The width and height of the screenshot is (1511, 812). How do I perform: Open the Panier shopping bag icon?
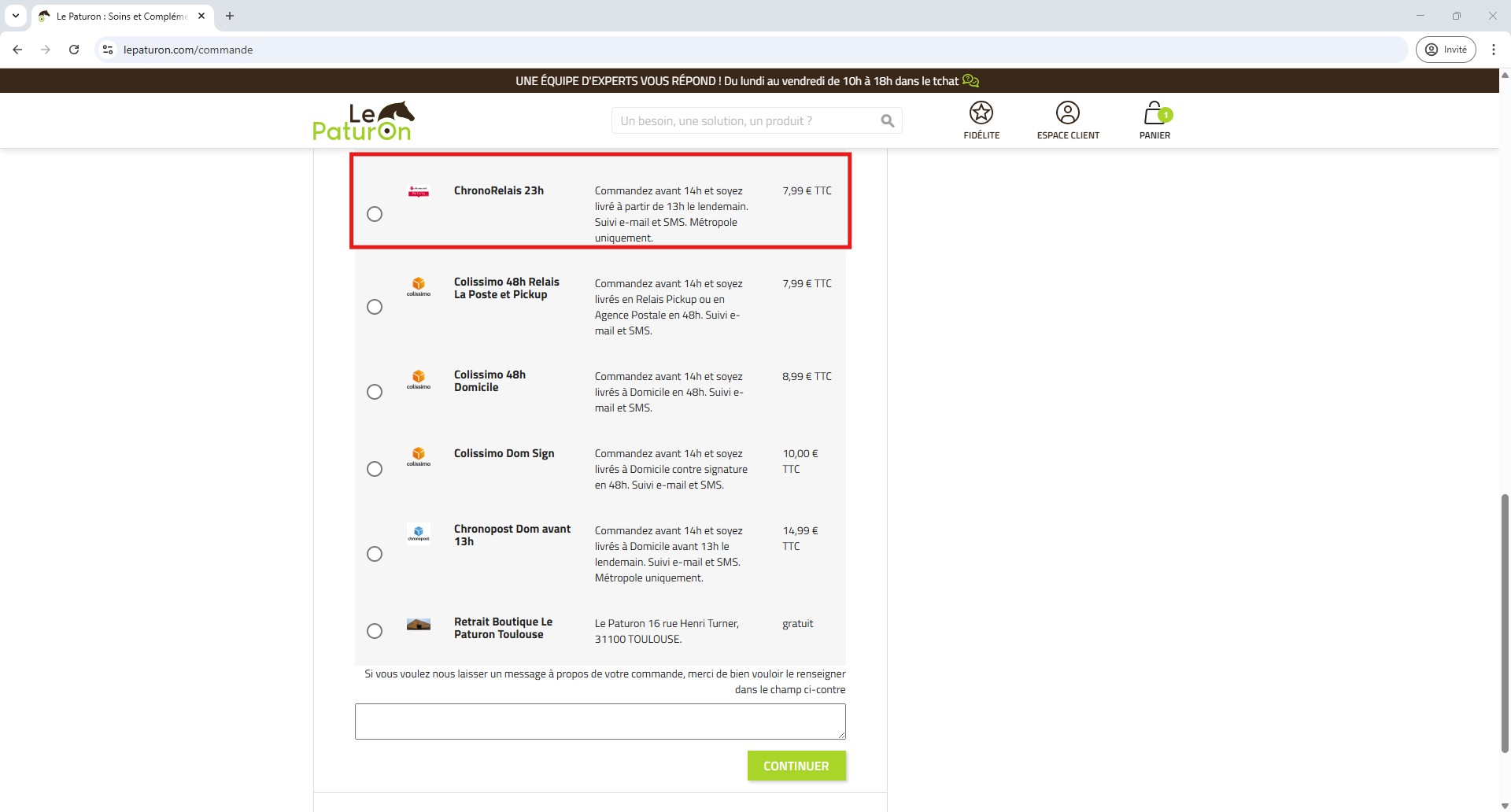(1154, 113)
